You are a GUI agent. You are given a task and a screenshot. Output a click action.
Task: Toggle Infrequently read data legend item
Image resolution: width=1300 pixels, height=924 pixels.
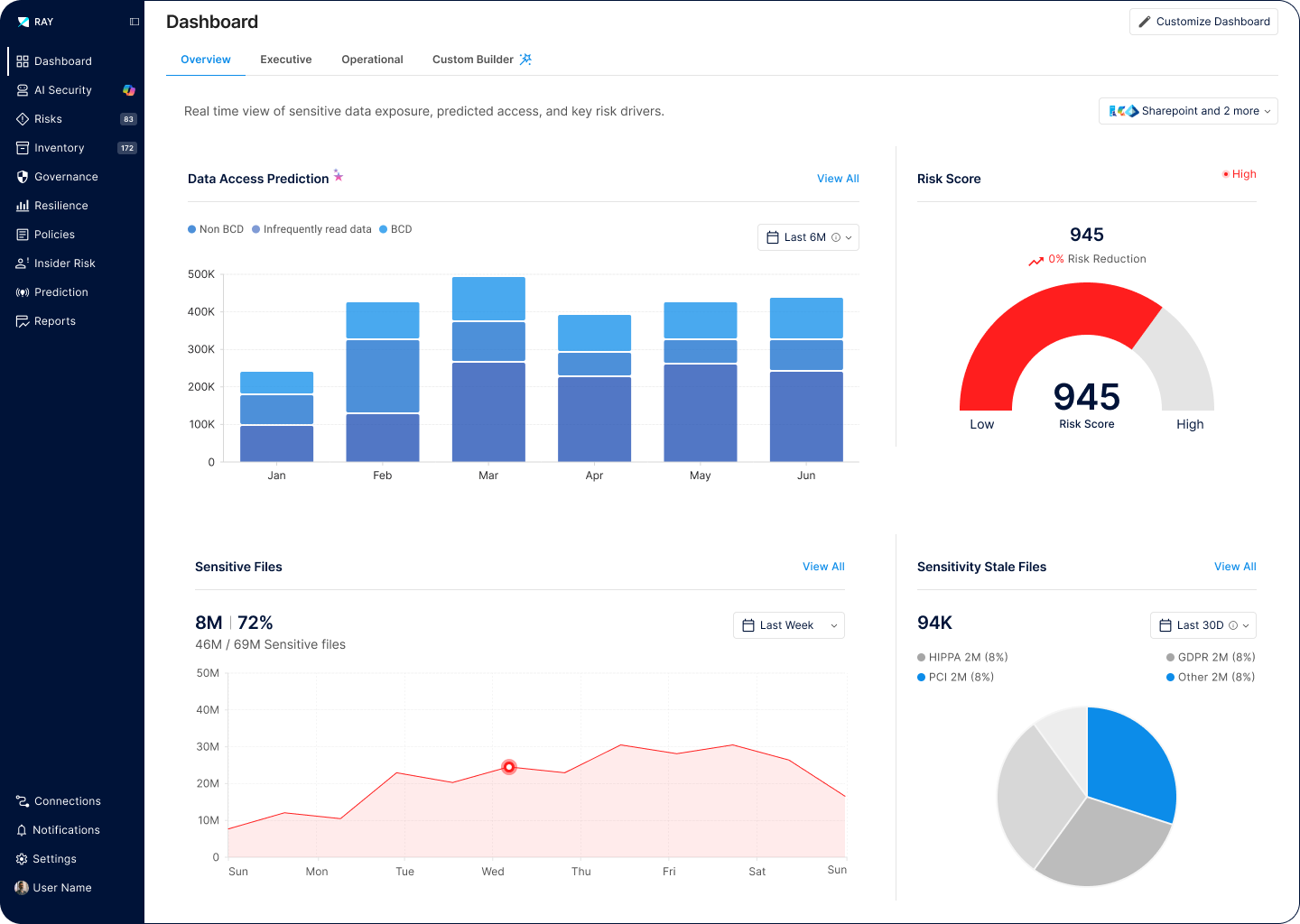tap(311, 229)
